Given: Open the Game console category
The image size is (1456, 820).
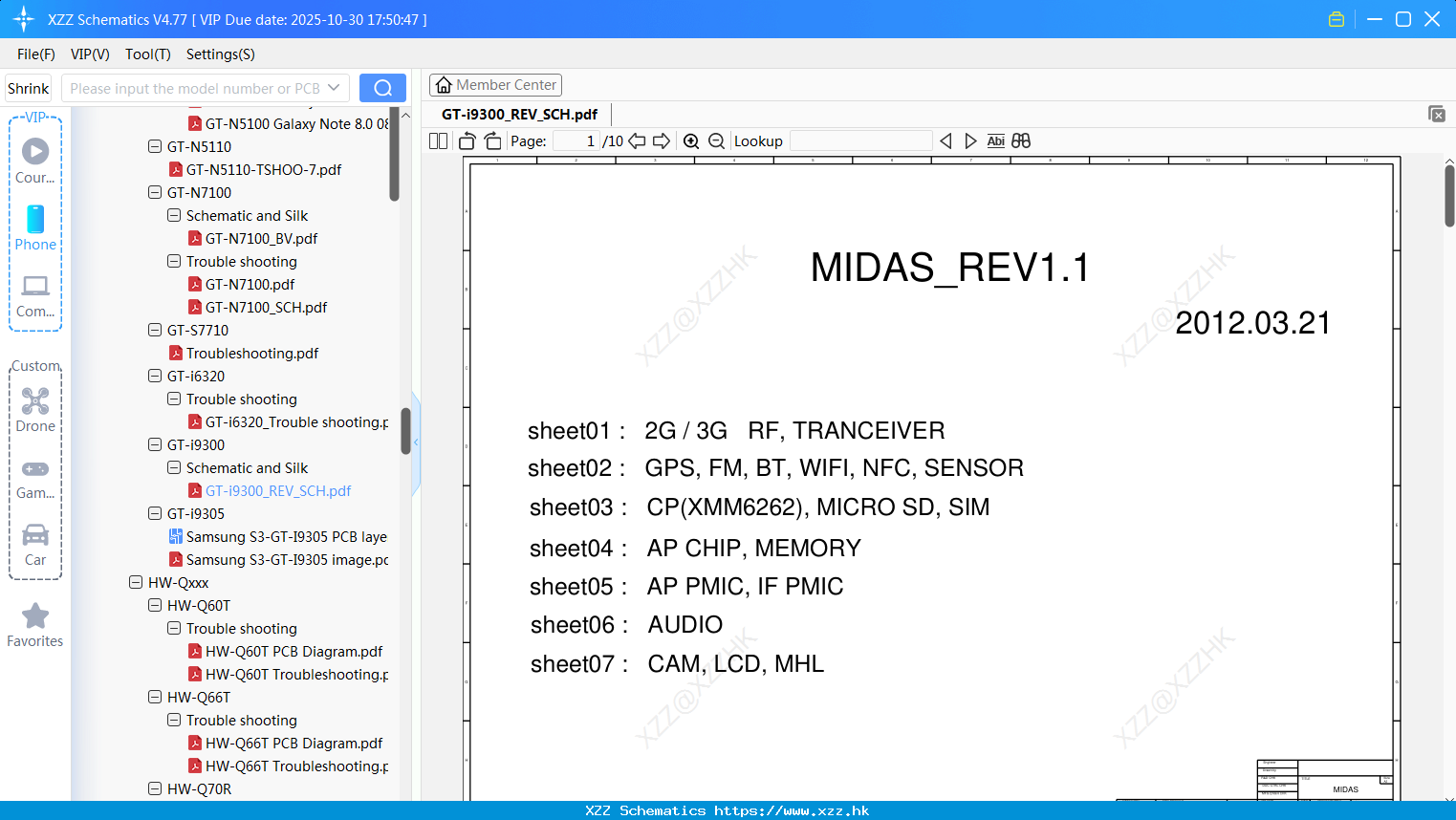Looking at the screenshot, I should coord(35,469).
